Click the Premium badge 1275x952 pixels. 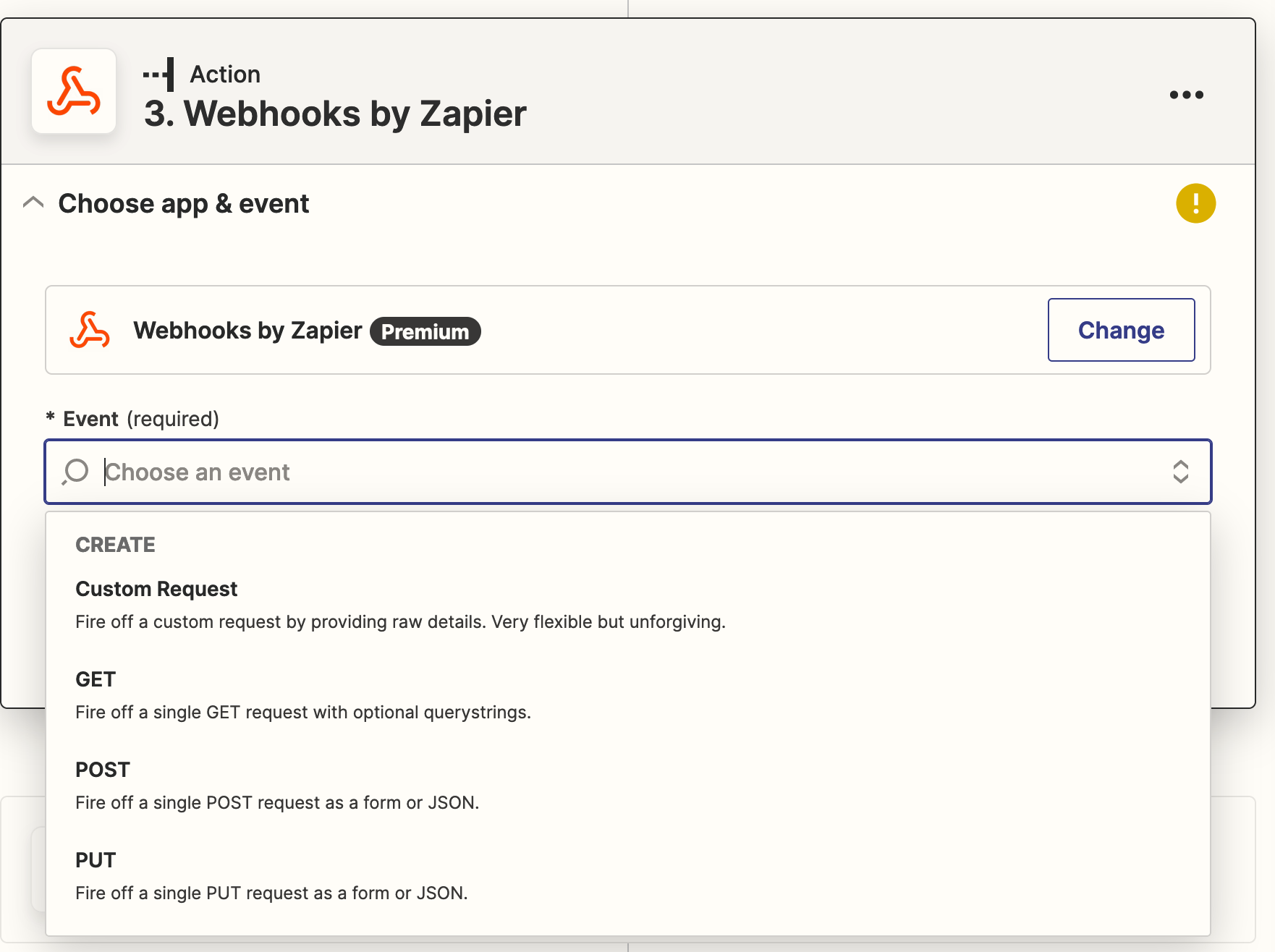point(425,331)
